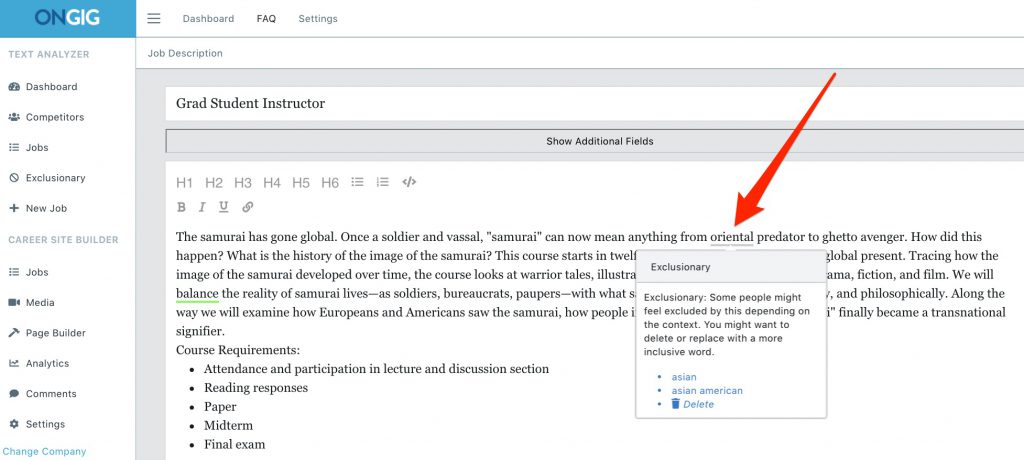This screenshot has width=1024, height=460.
Task: Toggle underline formatting
Action: pyautogui.click(x=223, y=207)
